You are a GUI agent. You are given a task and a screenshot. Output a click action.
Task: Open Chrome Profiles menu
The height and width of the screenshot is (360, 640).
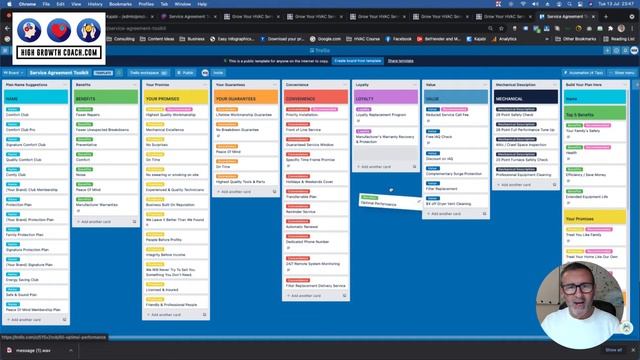tap(146, 4)
